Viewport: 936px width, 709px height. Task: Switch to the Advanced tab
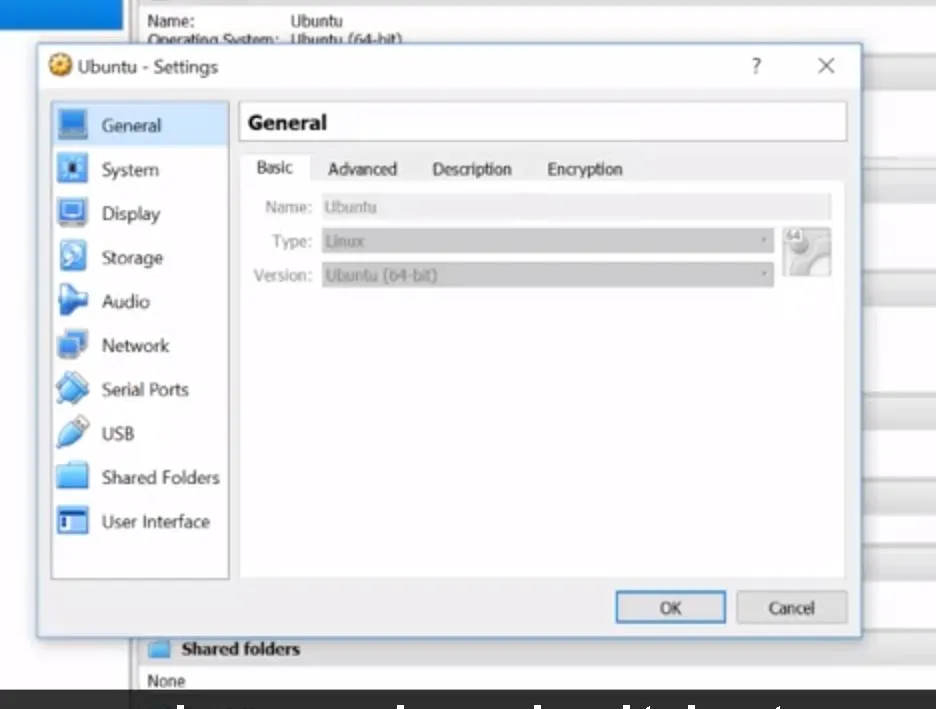click(x=362, y=169)
